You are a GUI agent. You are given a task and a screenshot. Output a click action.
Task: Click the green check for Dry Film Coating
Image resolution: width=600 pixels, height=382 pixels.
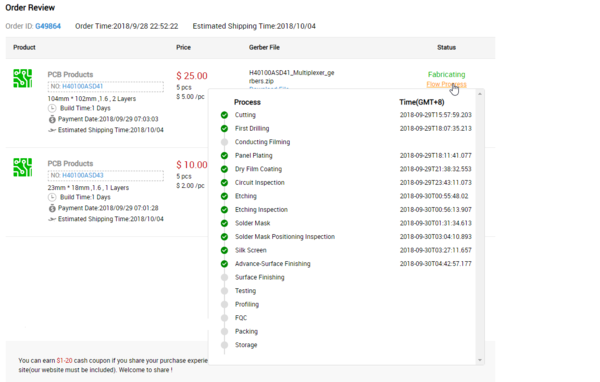224,169
